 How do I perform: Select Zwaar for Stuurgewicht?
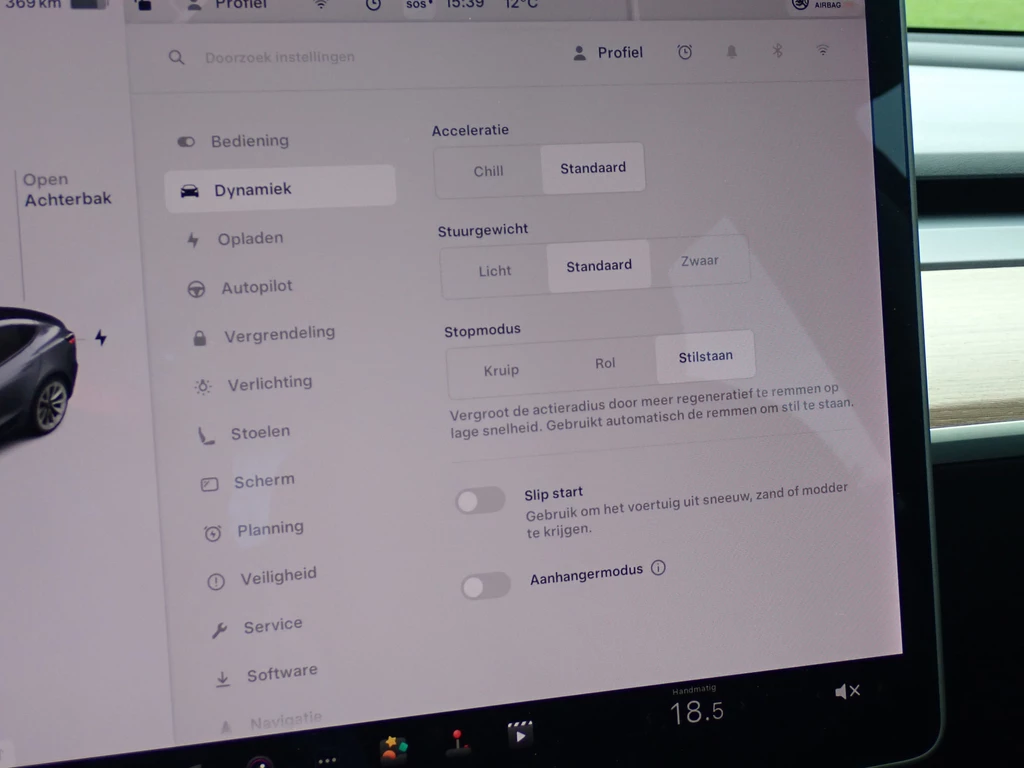699,261
